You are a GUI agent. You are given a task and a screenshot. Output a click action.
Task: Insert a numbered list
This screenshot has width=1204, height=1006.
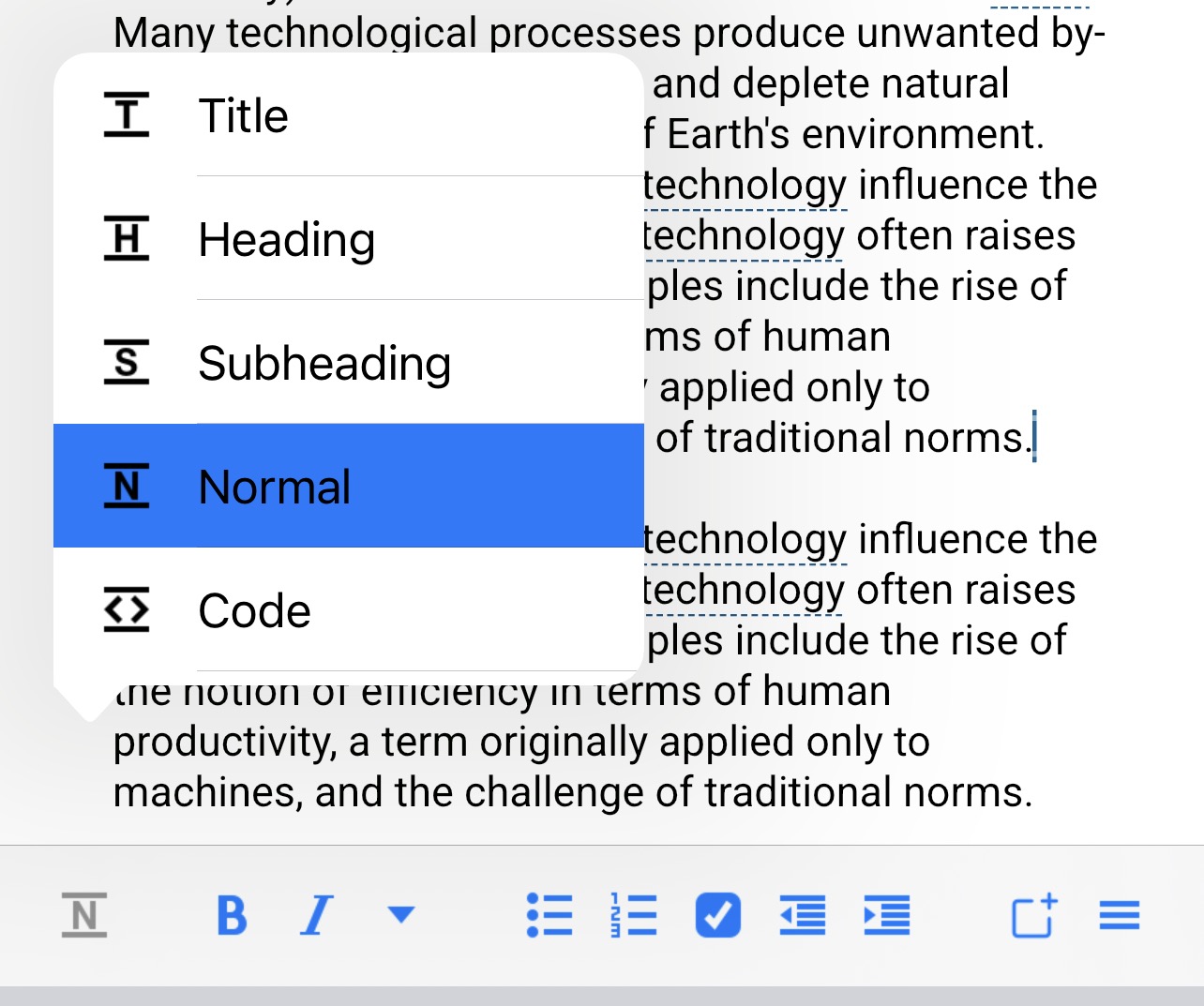tap(634, 915)
